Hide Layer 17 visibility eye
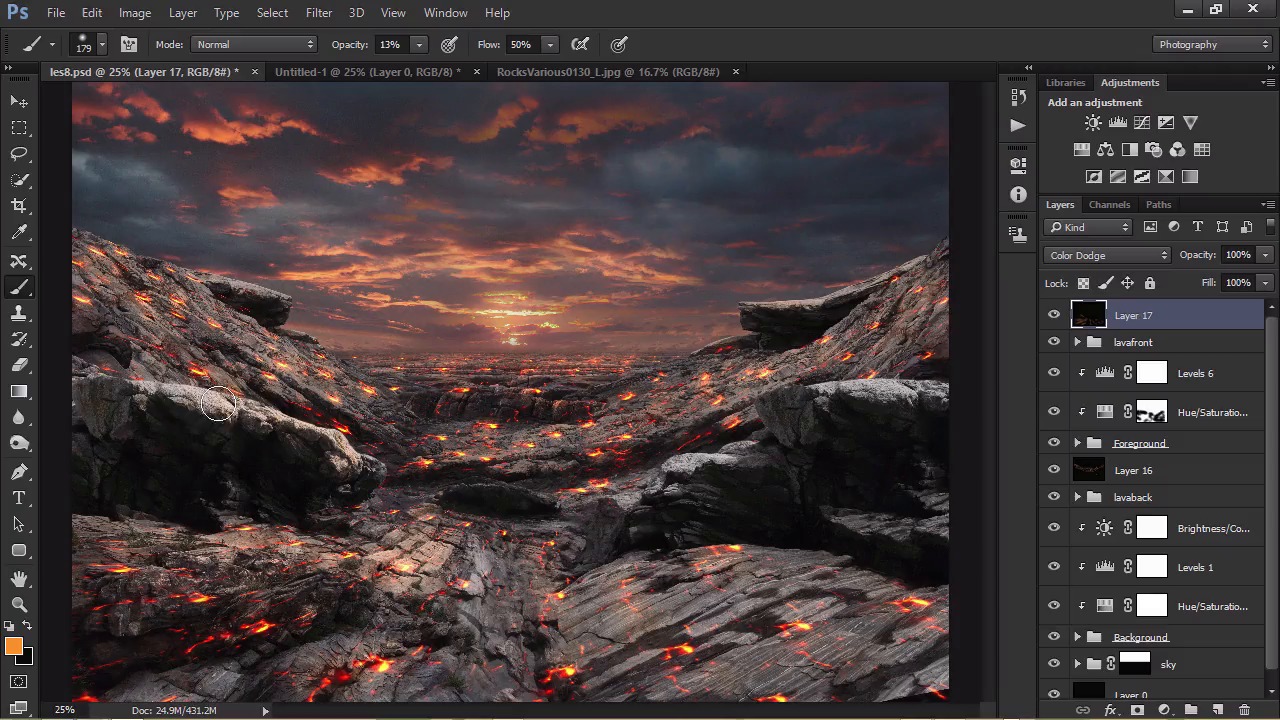 1054,315
